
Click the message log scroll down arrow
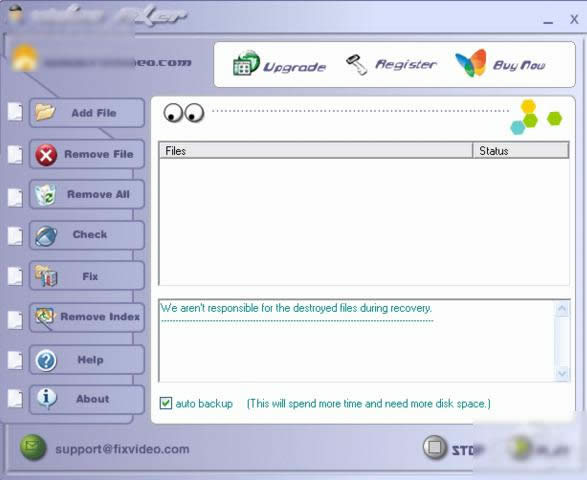click(x=562, y=373)
